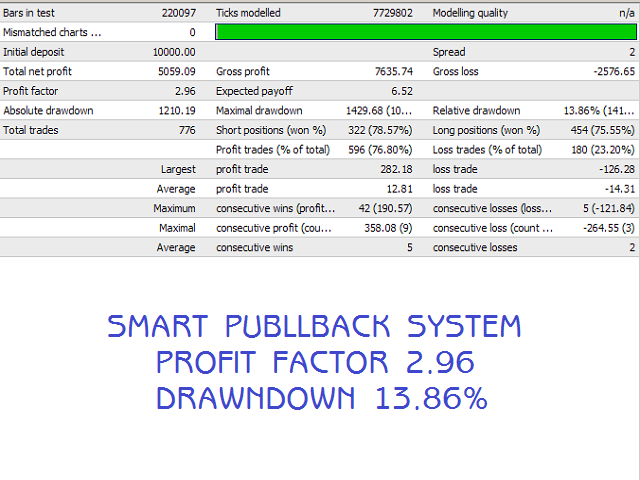640x480 pixels.
Task: Select average profit trade value 12.81
Action: [400, 189]
